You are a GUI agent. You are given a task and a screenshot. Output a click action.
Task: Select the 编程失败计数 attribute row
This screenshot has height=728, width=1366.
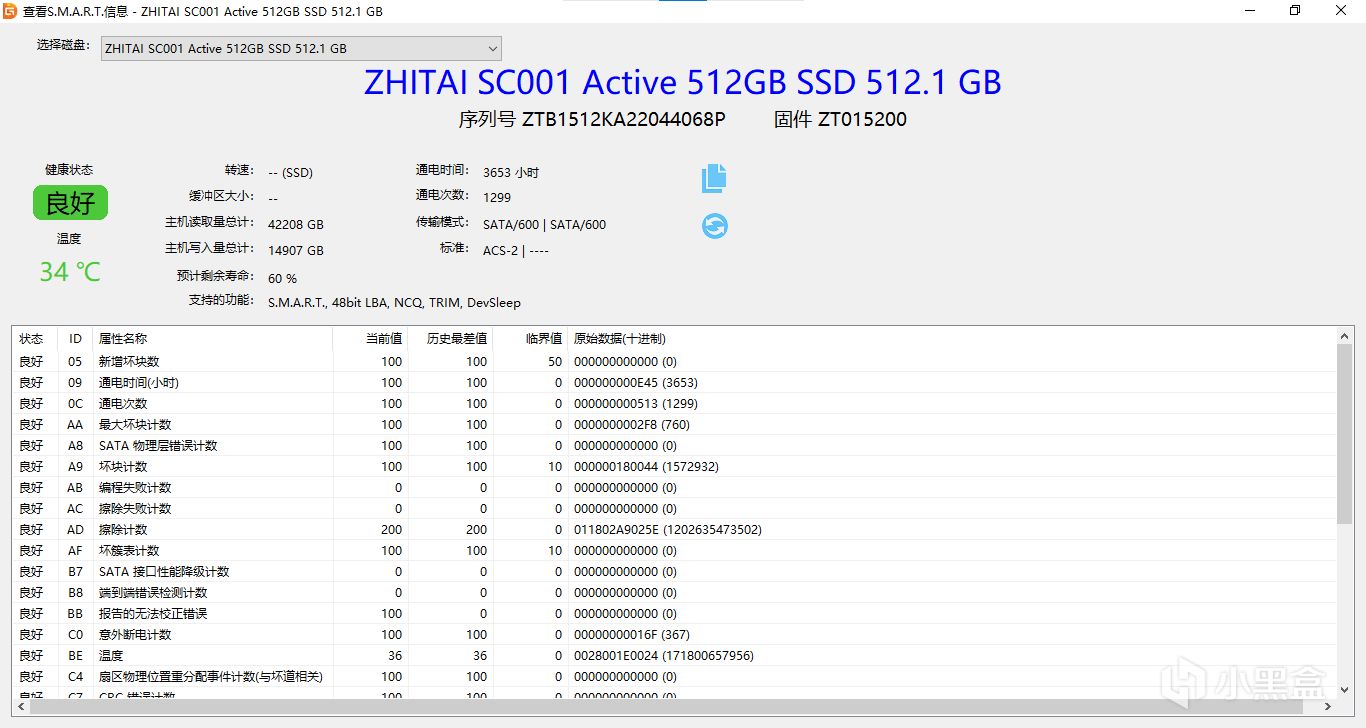coord(675,487)
